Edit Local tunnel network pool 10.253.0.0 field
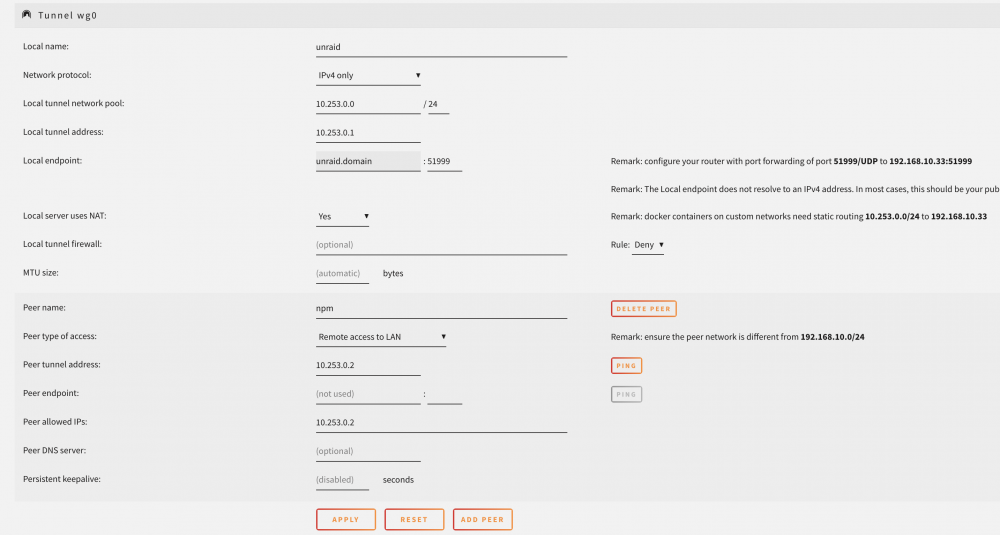This screenshot has width=1000, height=535. [368, 104]
